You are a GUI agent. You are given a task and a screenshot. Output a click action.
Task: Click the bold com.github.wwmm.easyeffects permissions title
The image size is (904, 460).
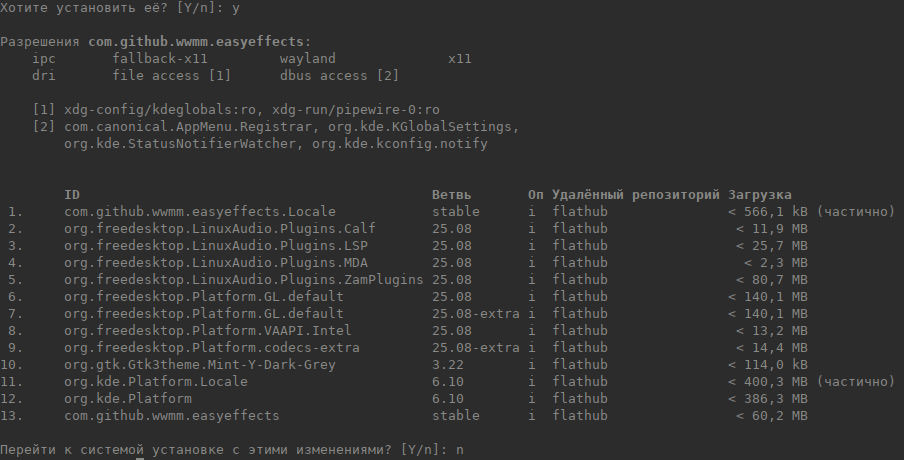199,42
